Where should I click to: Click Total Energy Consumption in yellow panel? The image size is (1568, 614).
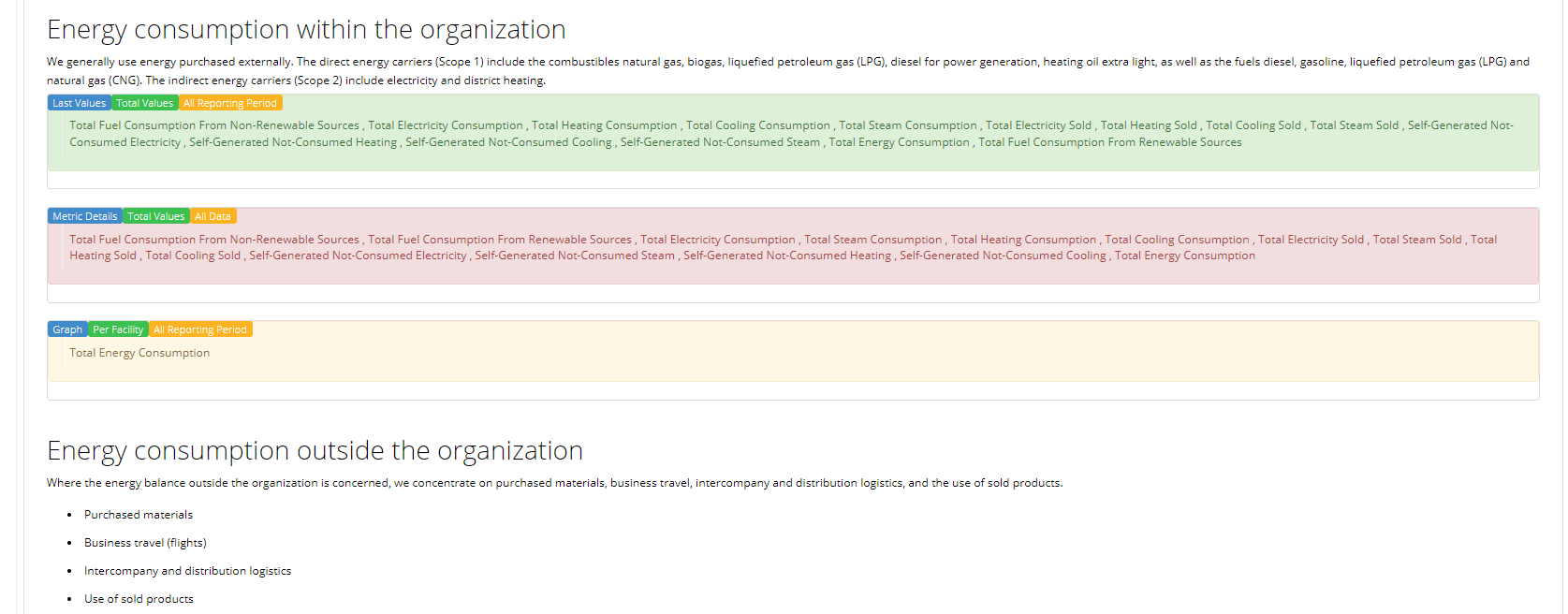click(x=139, y=353)
